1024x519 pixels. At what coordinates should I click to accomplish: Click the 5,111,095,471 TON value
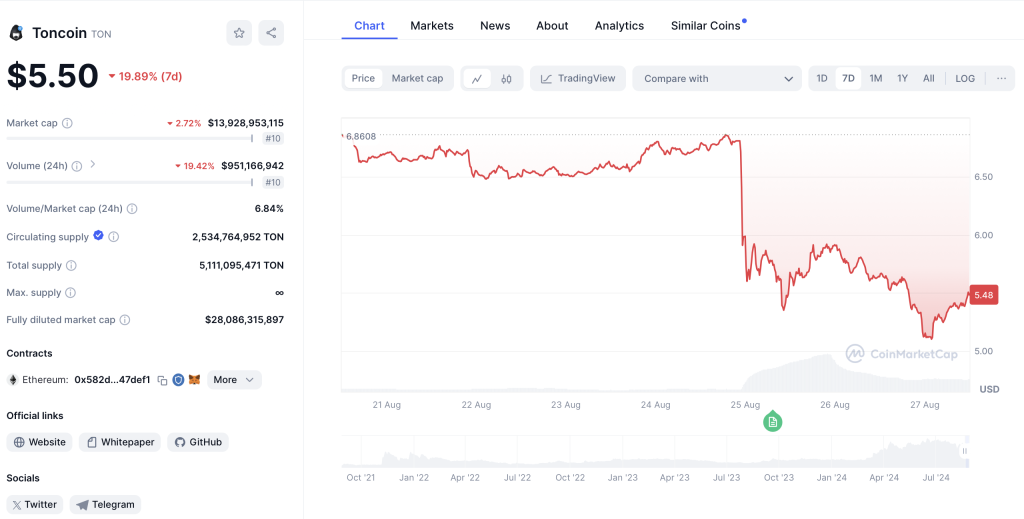[x=242, y=266]
